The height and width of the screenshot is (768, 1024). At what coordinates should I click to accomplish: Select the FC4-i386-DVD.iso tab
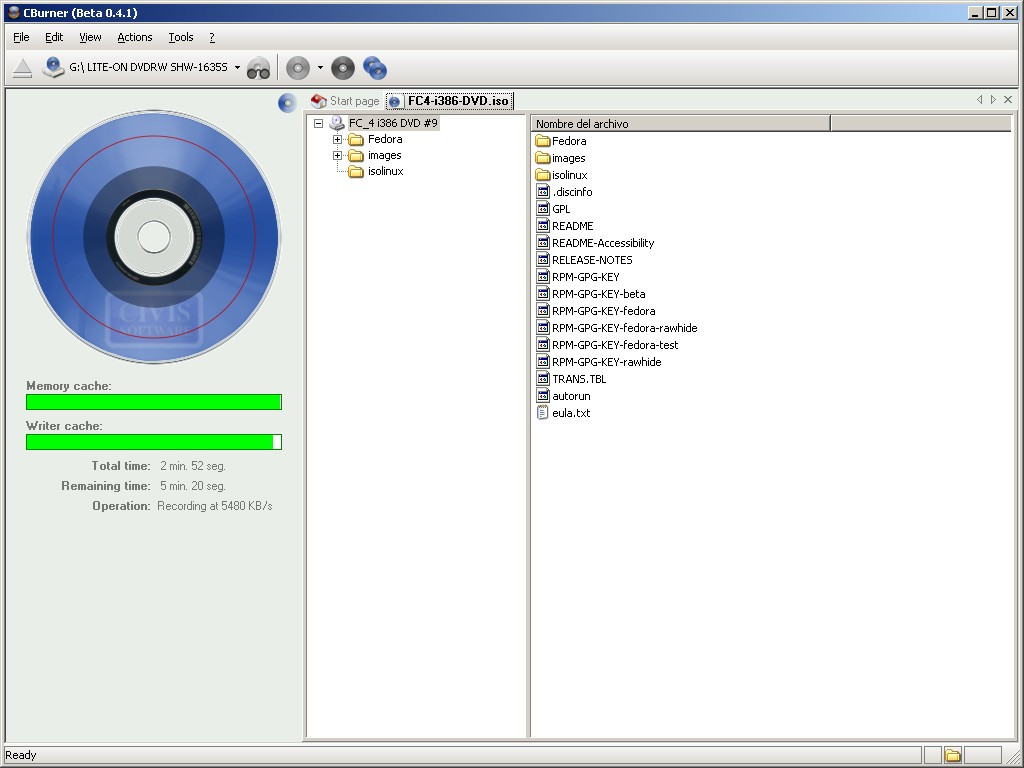tap(450, 101)
